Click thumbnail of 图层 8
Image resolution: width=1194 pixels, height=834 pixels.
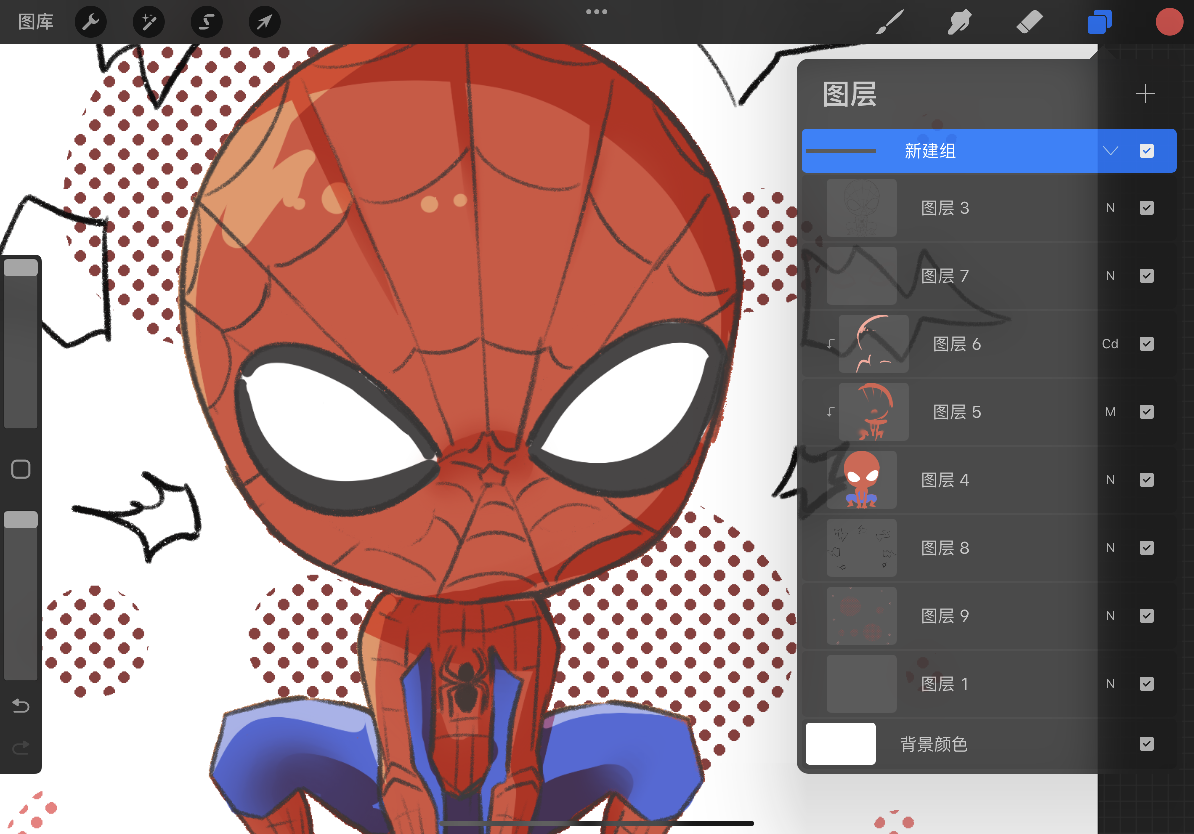pyautogui.click(x=861, y=548)
